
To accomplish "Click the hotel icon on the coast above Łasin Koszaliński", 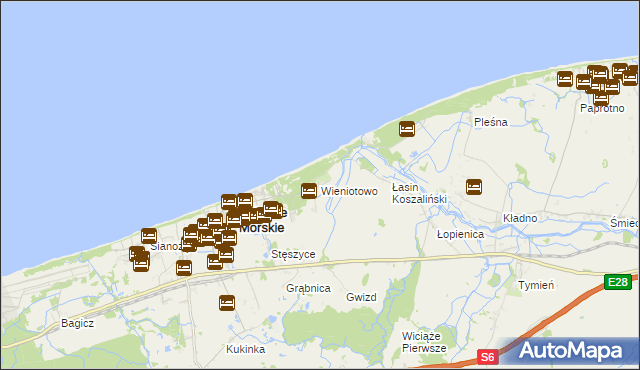I will coord(407,129).
